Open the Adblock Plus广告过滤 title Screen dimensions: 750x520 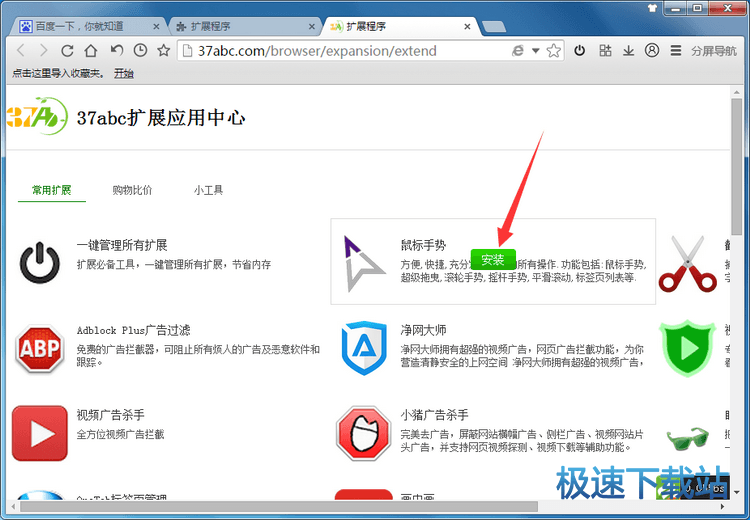(133, 330)
